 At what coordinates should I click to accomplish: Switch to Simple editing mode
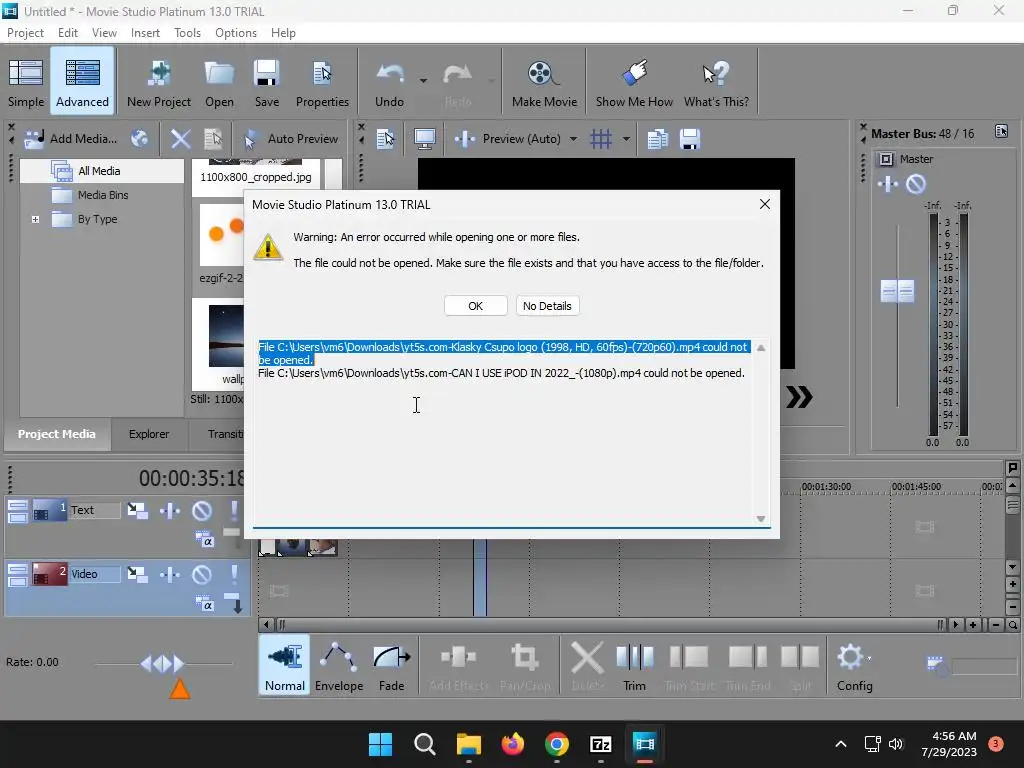point(25,81)
